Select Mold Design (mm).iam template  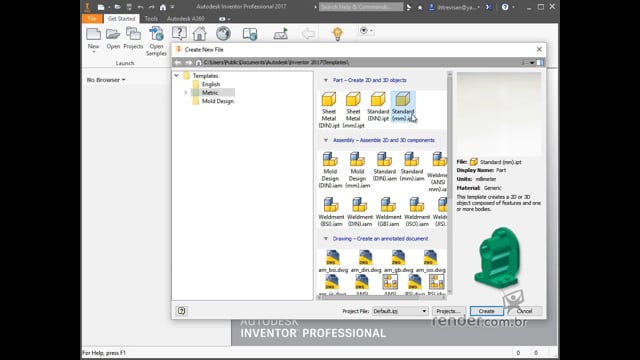[x=357, y=170]
